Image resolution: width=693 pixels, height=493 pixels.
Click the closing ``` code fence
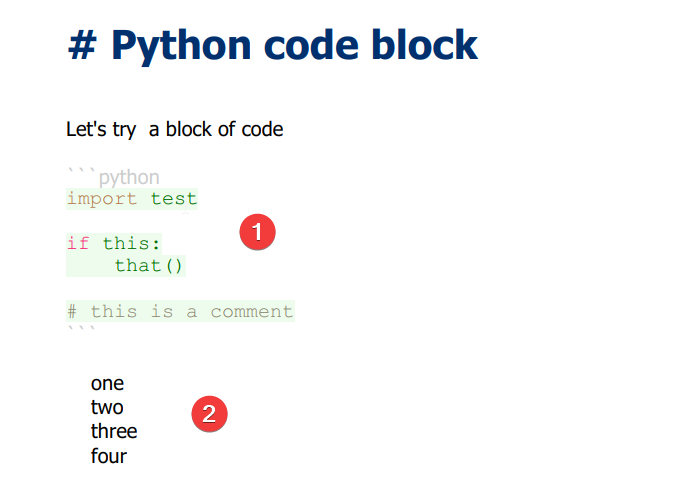81,329
